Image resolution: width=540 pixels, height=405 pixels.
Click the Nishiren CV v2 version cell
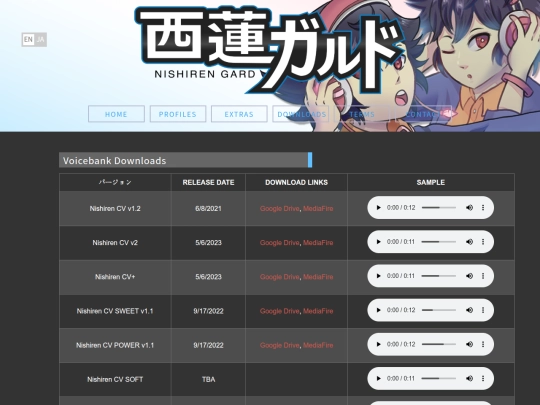click(x=115, y=242)
